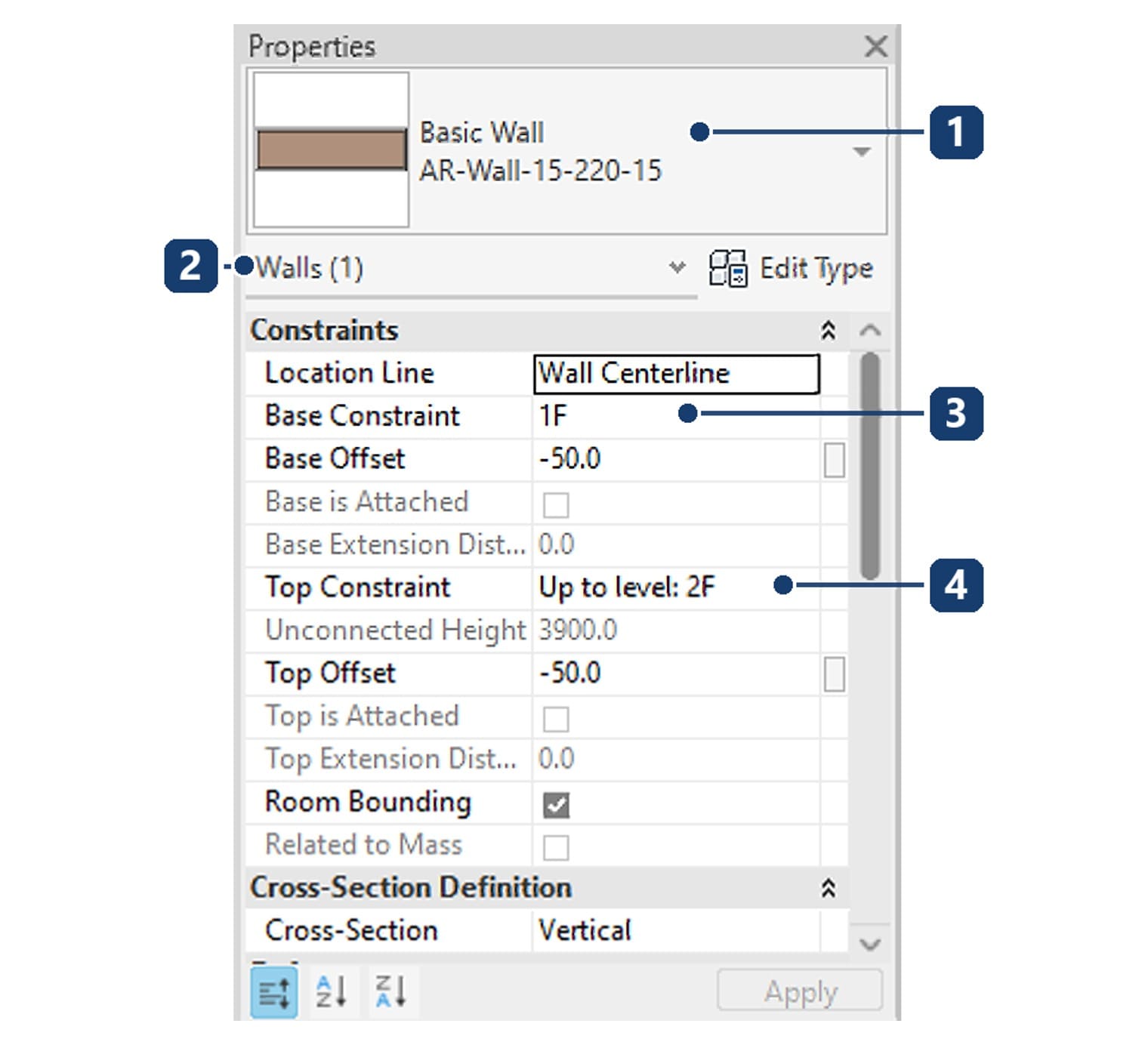This screenshot has width=1148, height=1045.
Task: Toggle the Base is Attached checkbox
Action: click(556, 504)
